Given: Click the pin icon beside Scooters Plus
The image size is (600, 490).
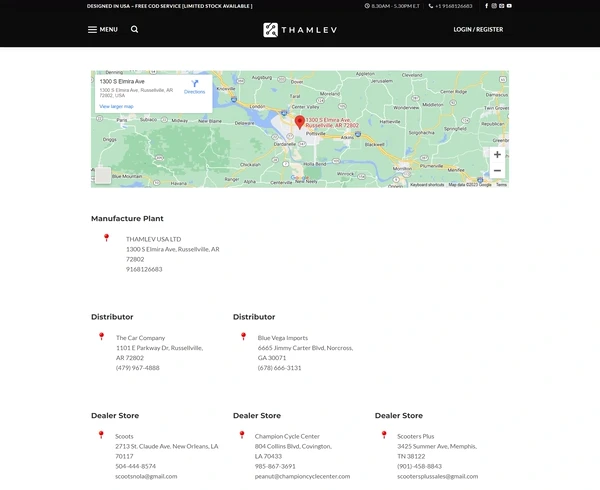Looking at the screenshot, I should (x=384, y=435).
